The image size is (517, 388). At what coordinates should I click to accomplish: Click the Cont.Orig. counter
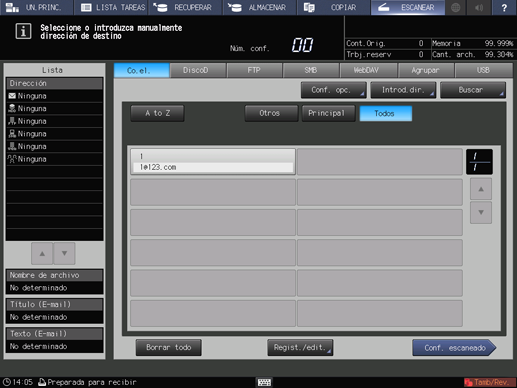point(385,43)
